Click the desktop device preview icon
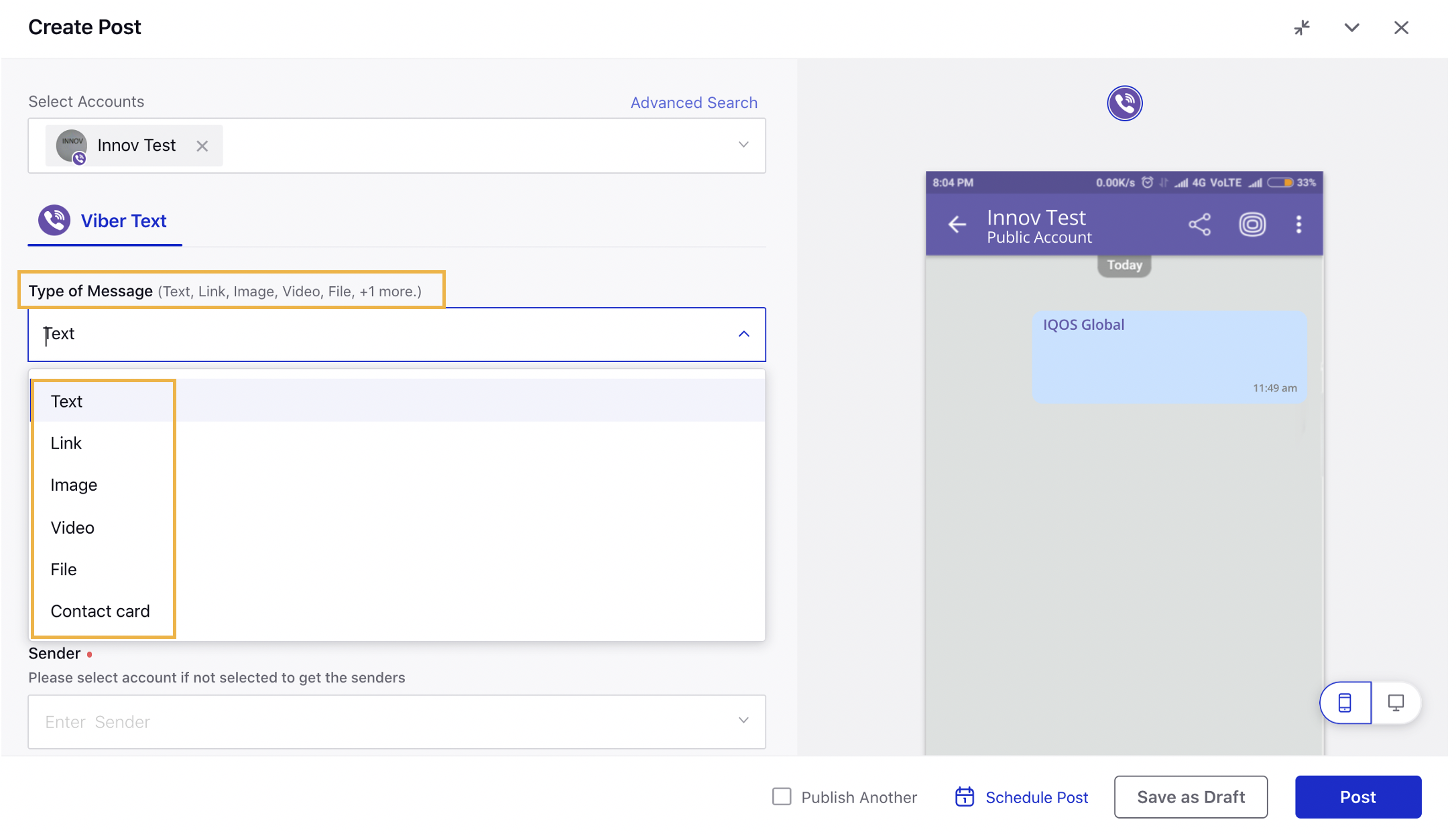Image resolution: width=1456 pixels, height=834 pixels. pos(1395,702)
